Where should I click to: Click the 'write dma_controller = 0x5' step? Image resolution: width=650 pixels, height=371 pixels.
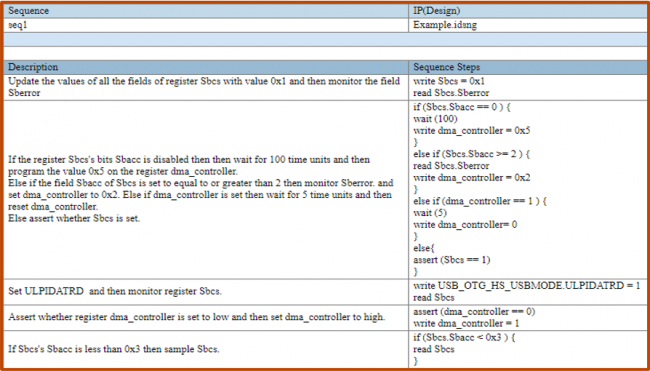click(x=472, y=131)
